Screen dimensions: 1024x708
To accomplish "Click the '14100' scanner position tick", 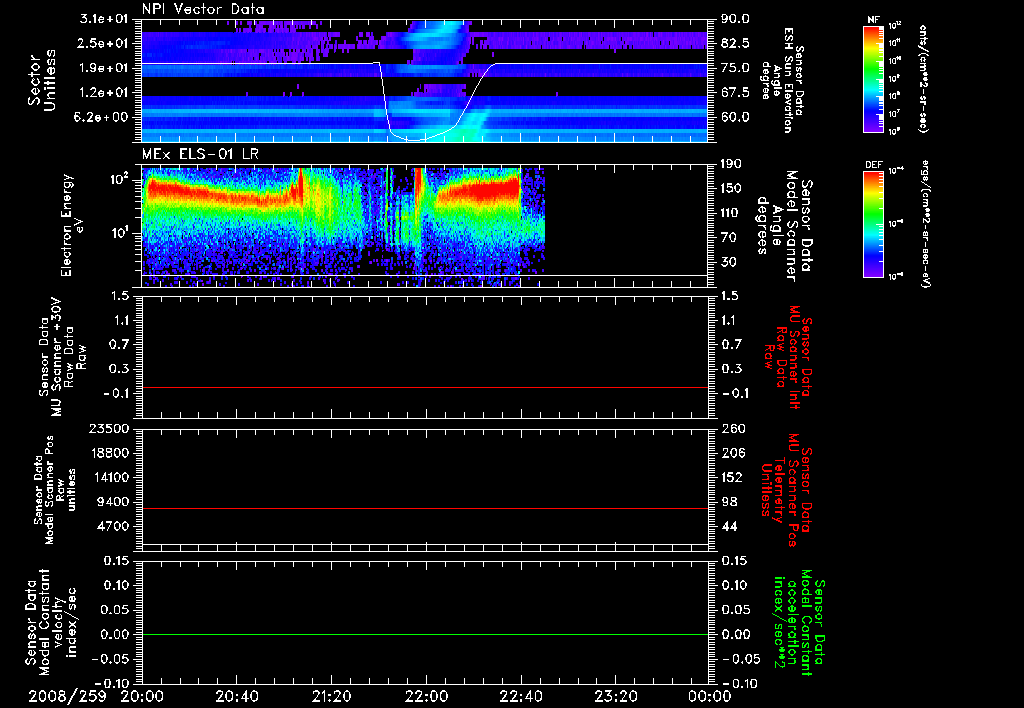I will pyautogui.click(x=109, y=477).
